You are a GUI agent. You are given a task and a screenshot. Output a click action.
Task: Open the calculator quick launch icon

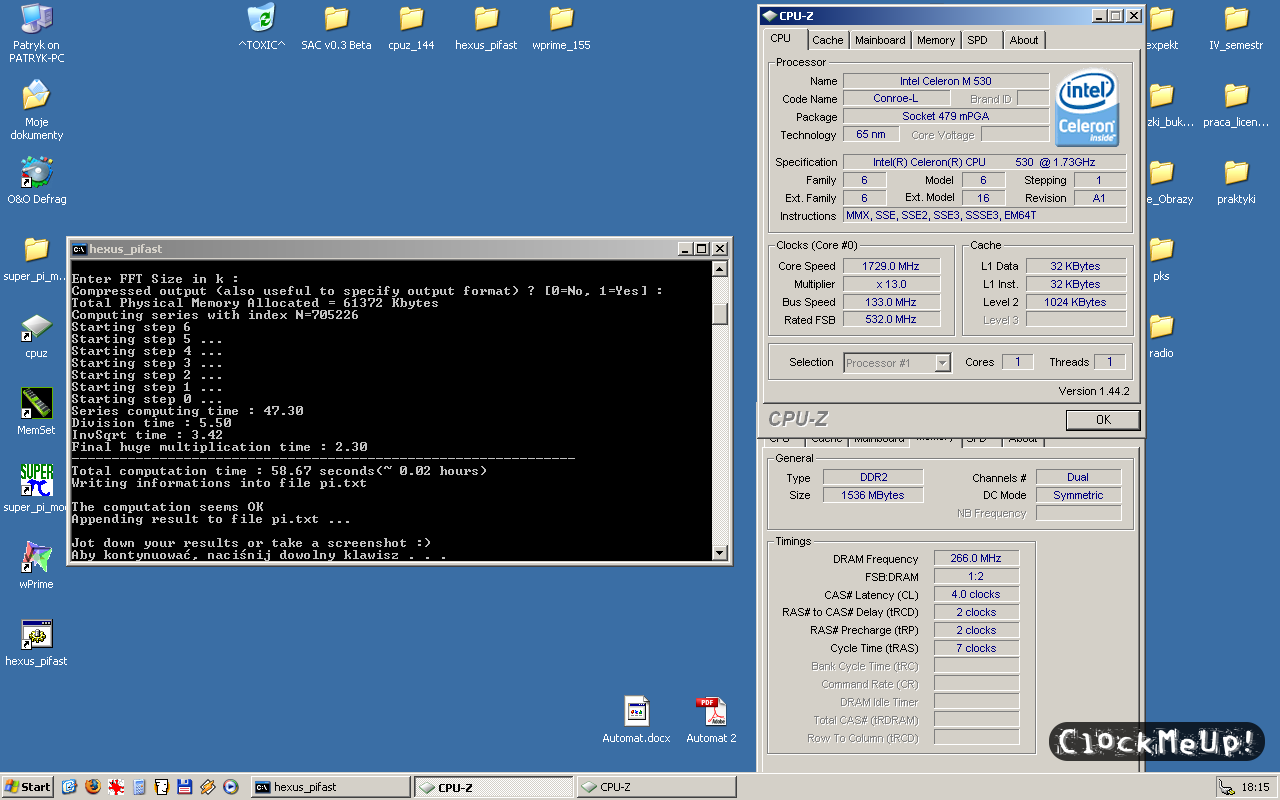tap(139, 787)
